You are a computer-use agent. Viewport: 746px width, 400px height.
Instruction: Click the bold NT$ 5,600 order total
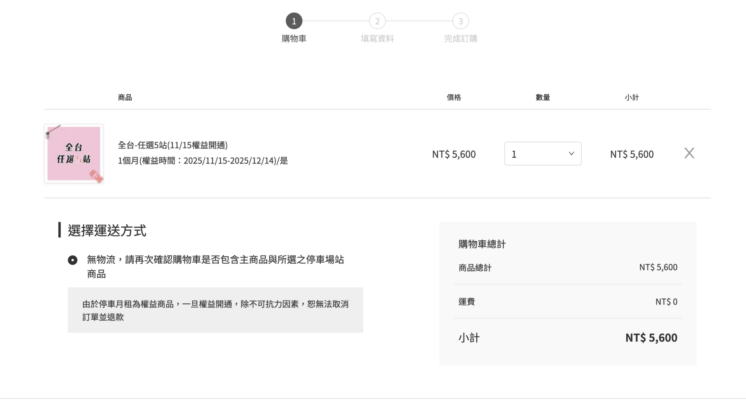click(x=651, y=338)
